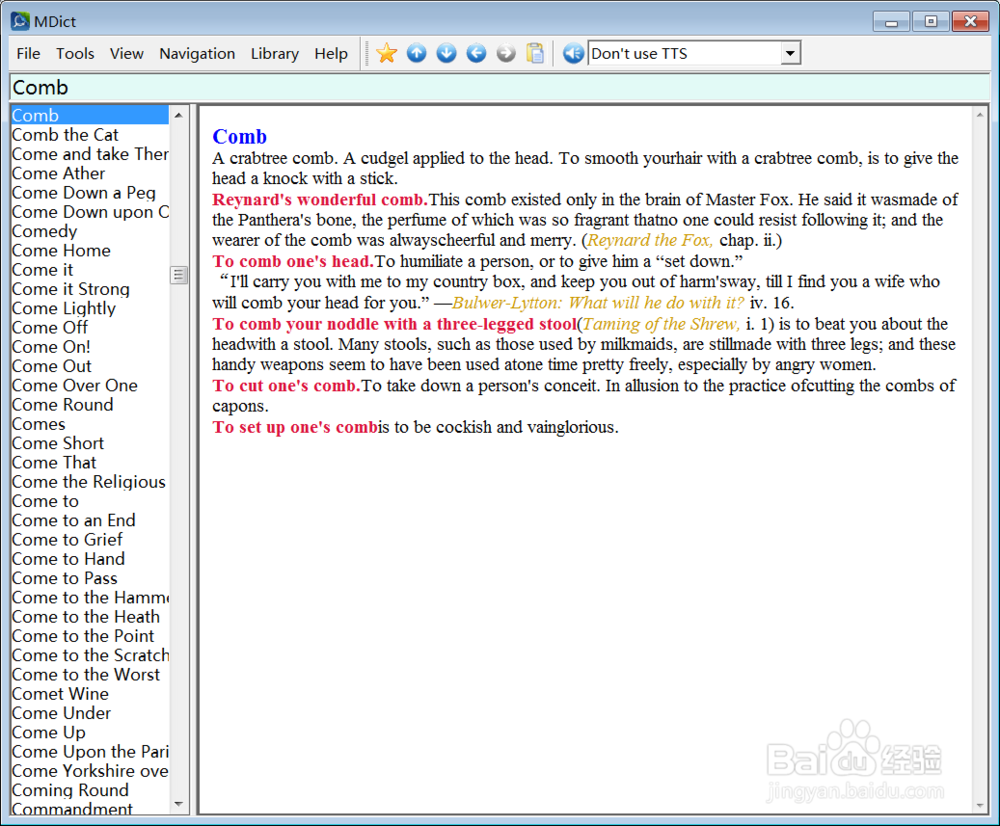This screenshot has height=826, width=1000.
Task: Click 'To comb one's head.' red heading
Action: click(x=293, y=261)
